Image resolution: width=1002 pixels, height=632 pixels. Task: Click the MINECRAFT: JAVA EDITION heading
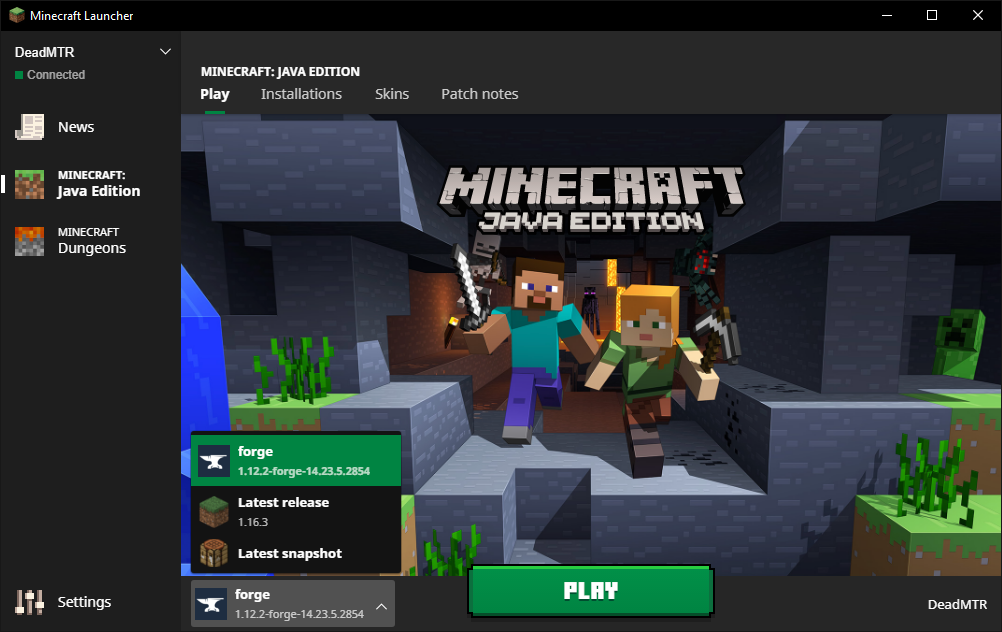(281, 72)
